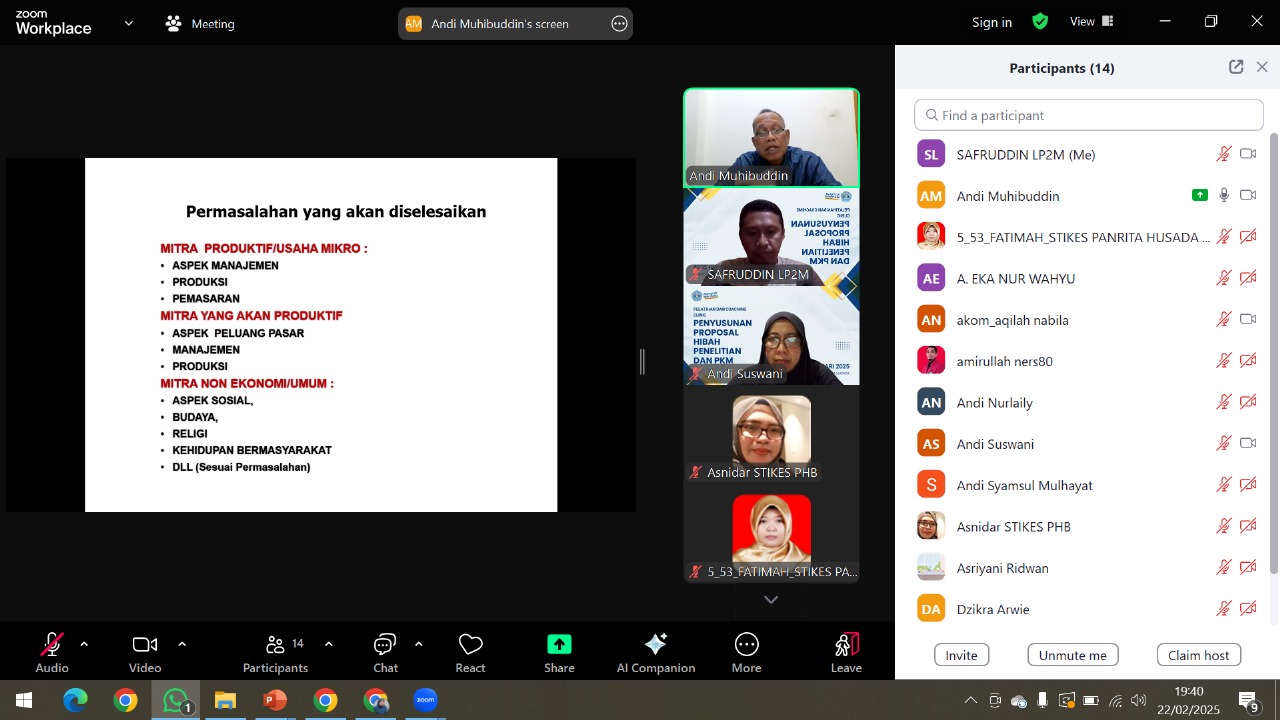Image resolution: width=1280 pixels, height=720 pixels.
Task: Open the View layout menu
Action: point(1091,21)
